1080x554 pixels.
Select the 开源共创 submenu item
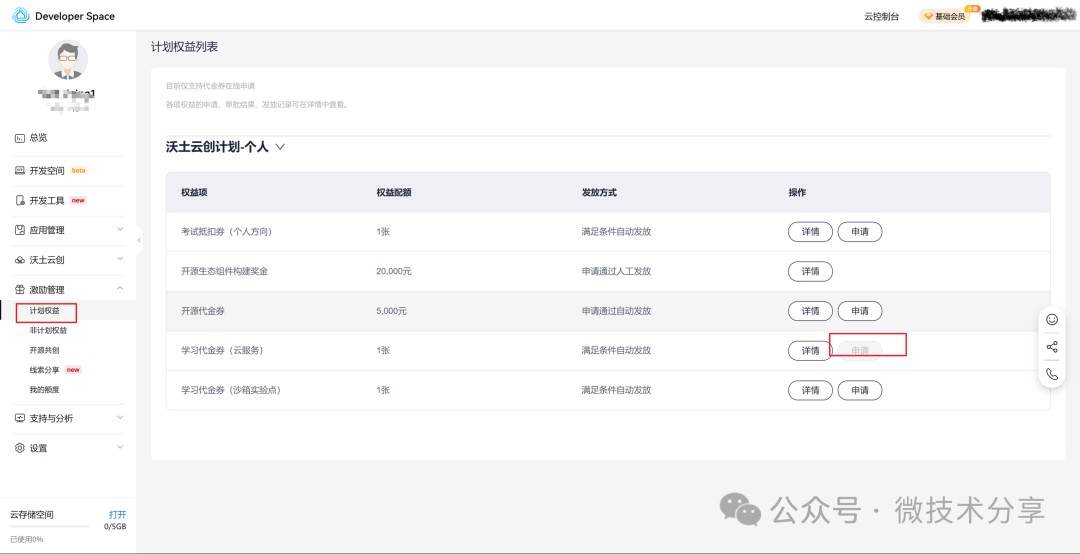(x=44, y=350)
